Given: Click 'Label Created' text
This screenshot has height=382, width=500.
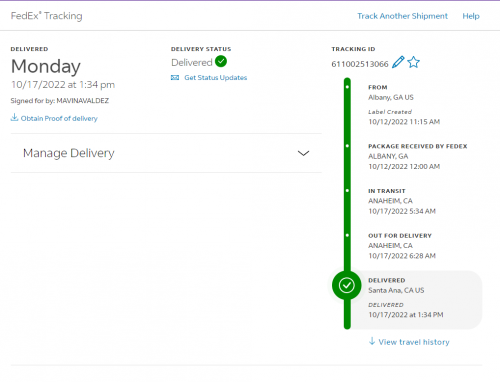Looking at the screenshot, I should [390, 112].
